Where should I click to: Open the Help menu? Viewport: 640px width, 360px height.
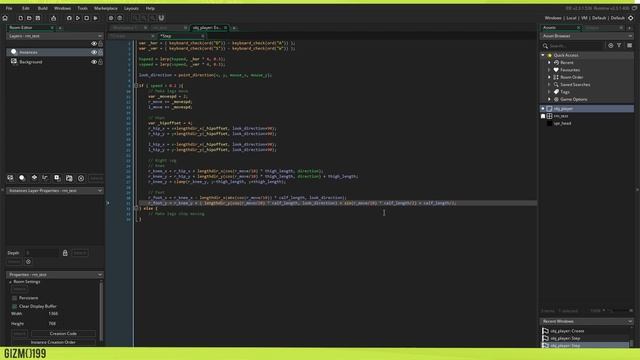click(x=150, y=8)
